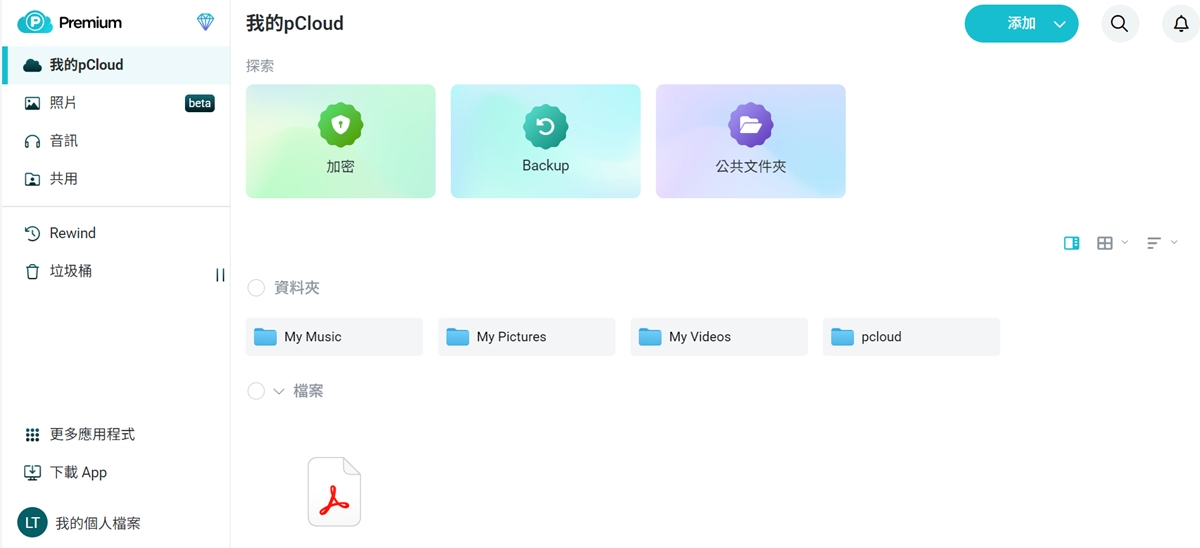Open 我的個人檔案 profile
The image size is (1200, 548).
click(98, 523)
